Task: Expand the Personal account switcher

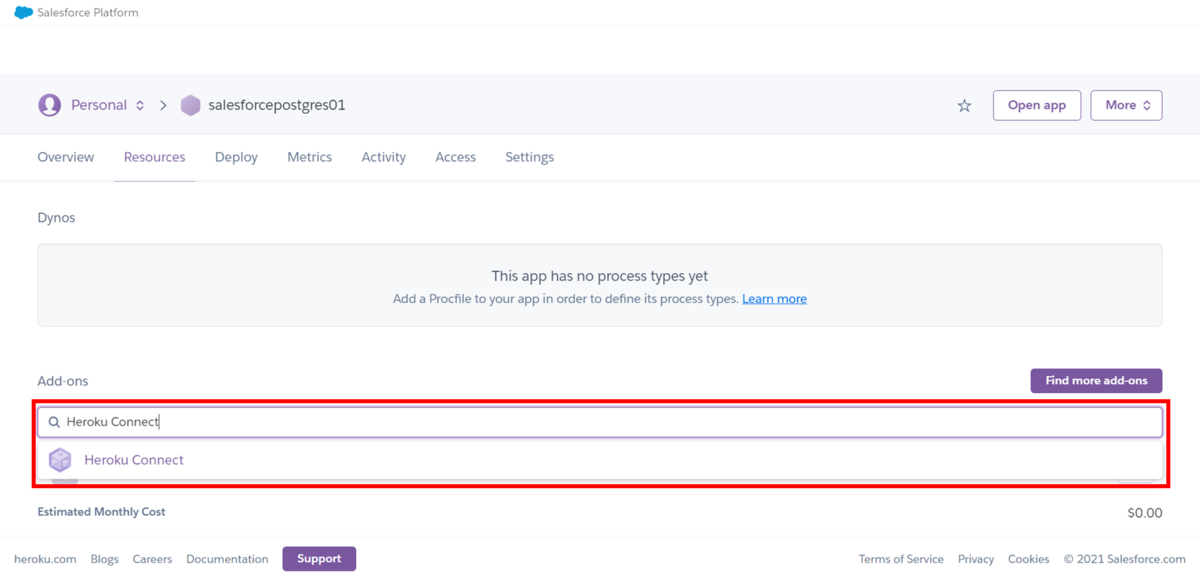Action: point(140,105)
